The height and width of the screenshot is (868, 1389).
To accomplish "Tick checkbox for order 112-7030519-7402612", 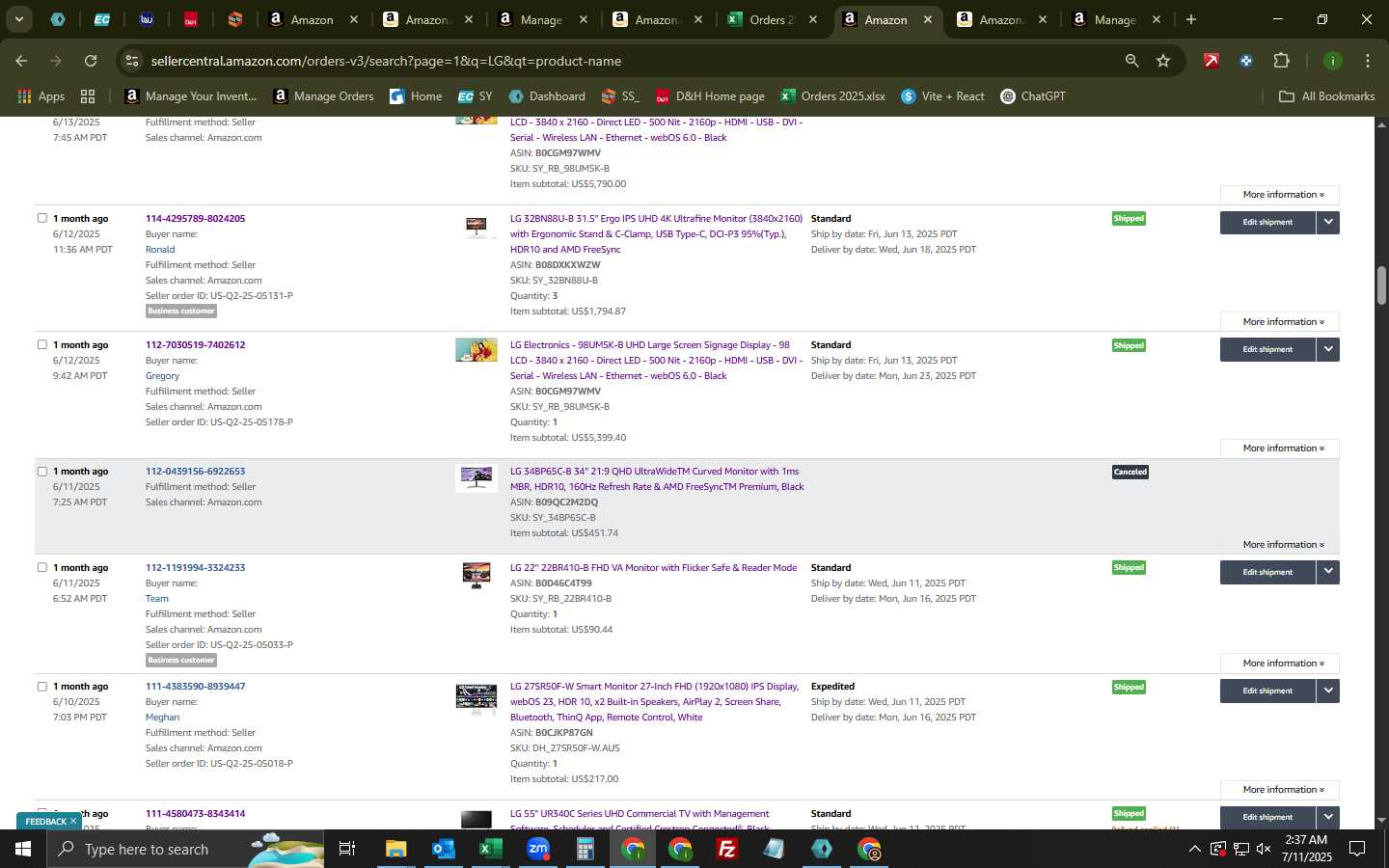I will click(x=42, y=344).
